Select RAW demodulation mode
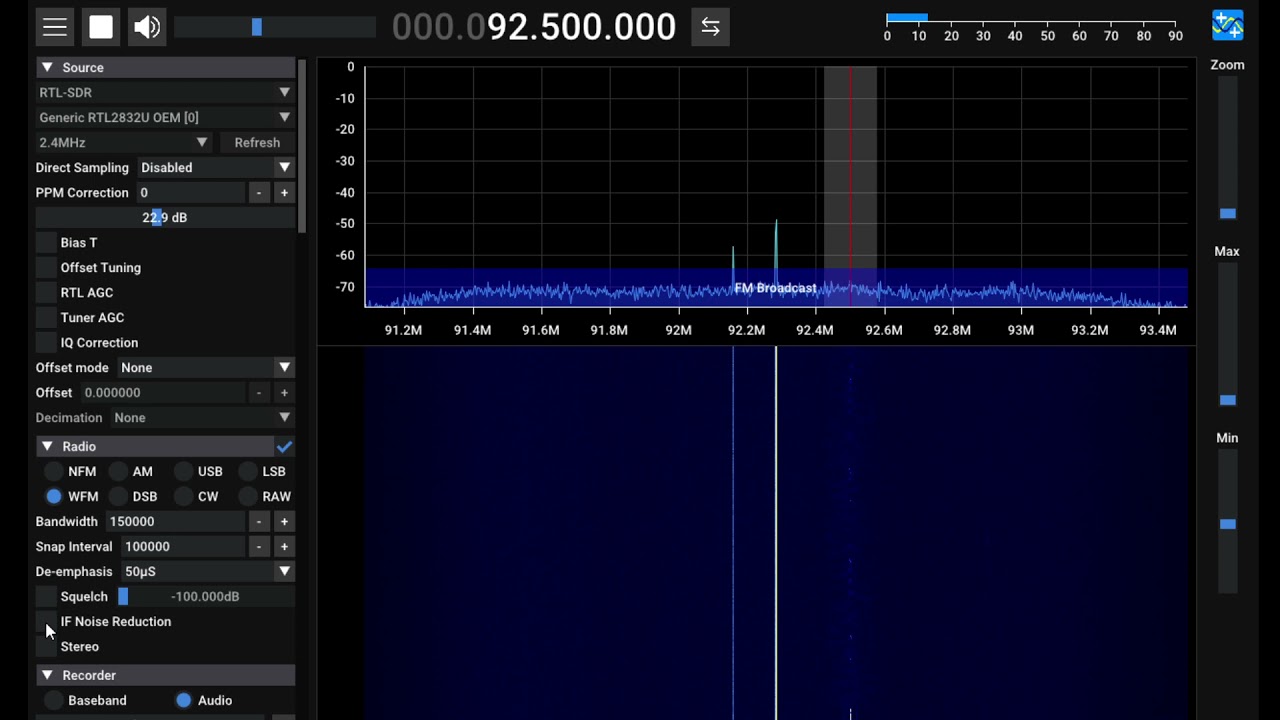 [x=247, y=496]
